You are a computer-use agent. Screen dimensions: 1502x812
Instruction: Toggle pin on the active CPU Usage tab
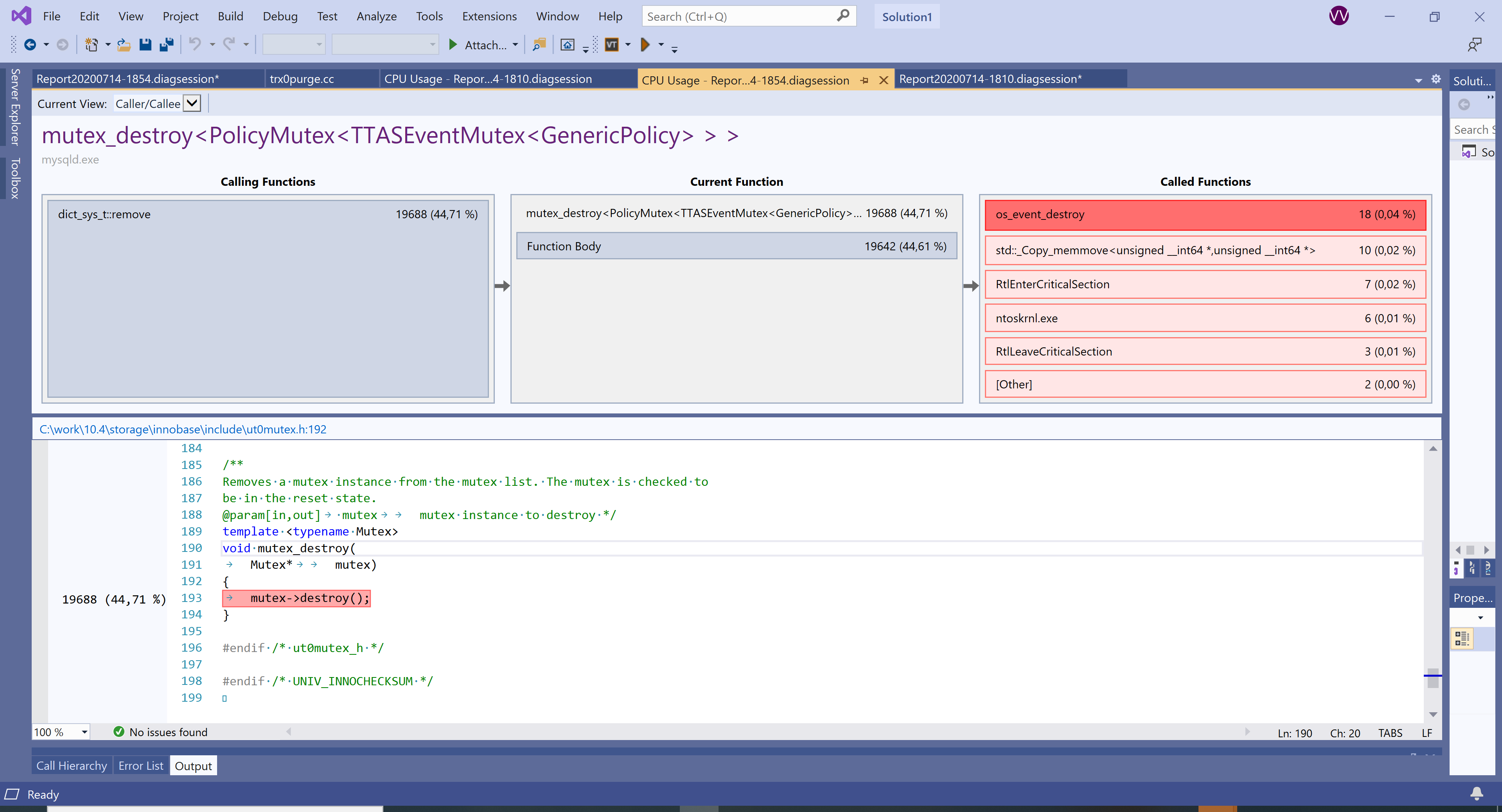click(865, 81)
